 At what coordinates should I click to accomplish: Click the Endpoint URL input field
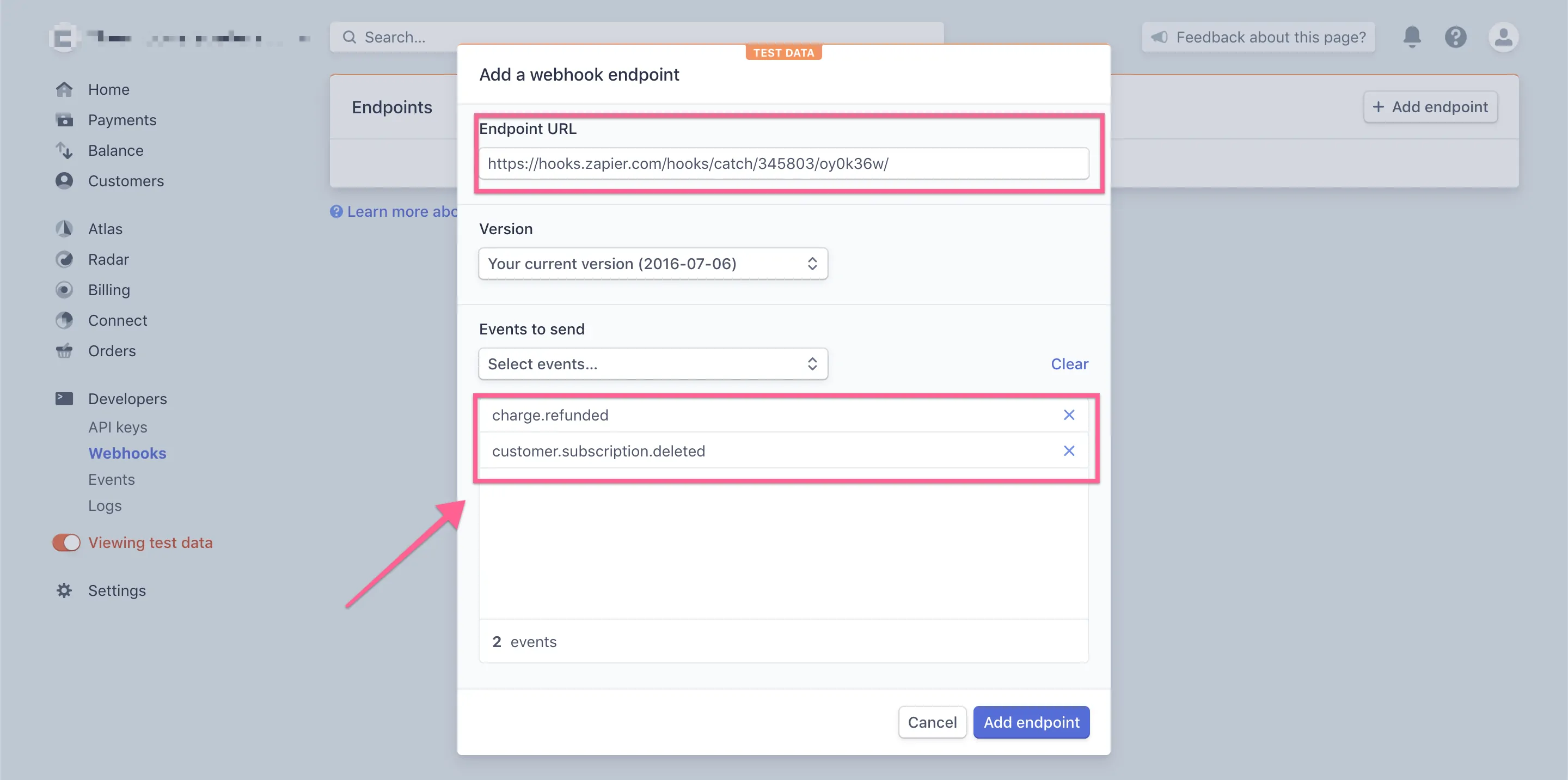click(x=783, y=163)
